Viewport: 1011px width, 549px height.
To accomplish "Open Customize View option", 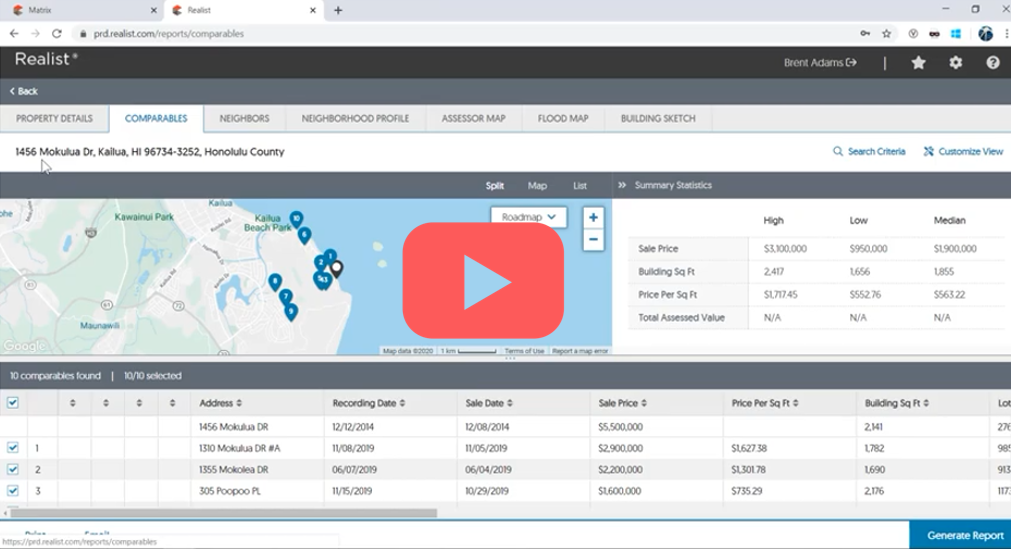I will 963,152.
